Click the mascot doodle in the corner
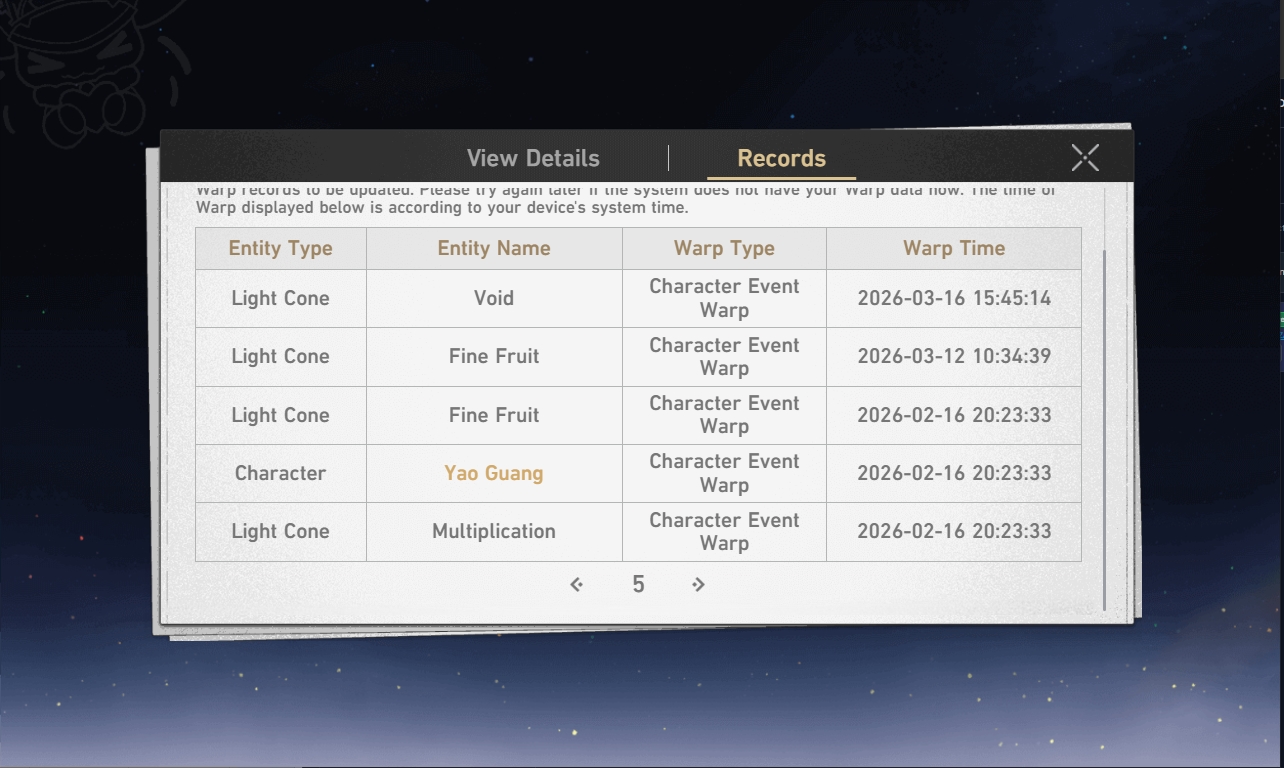 tap(90, 65)
